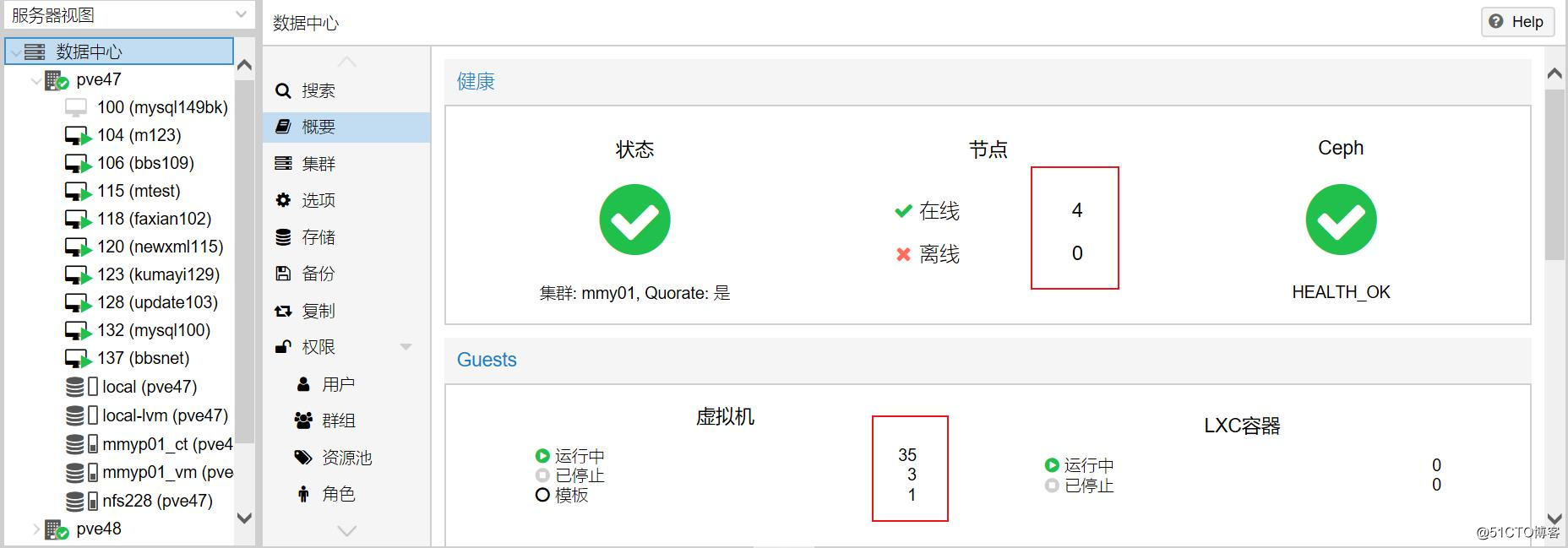The image size is (1568, 548).
Task: Click the replication arrows icon labeled 复制
Action: tap(283, 312)
